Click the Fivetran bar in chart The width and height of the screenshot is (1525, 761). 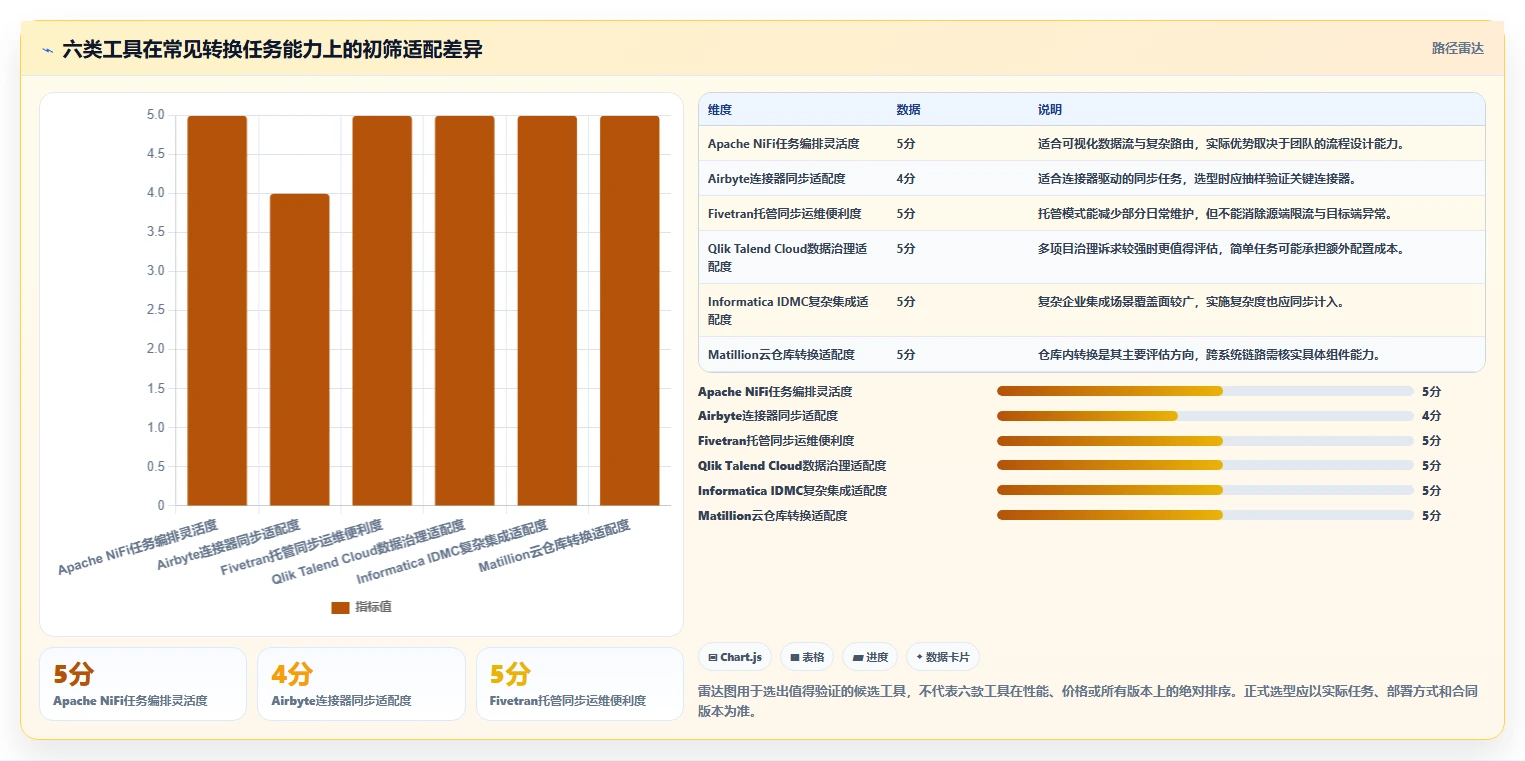pos(382,310)
